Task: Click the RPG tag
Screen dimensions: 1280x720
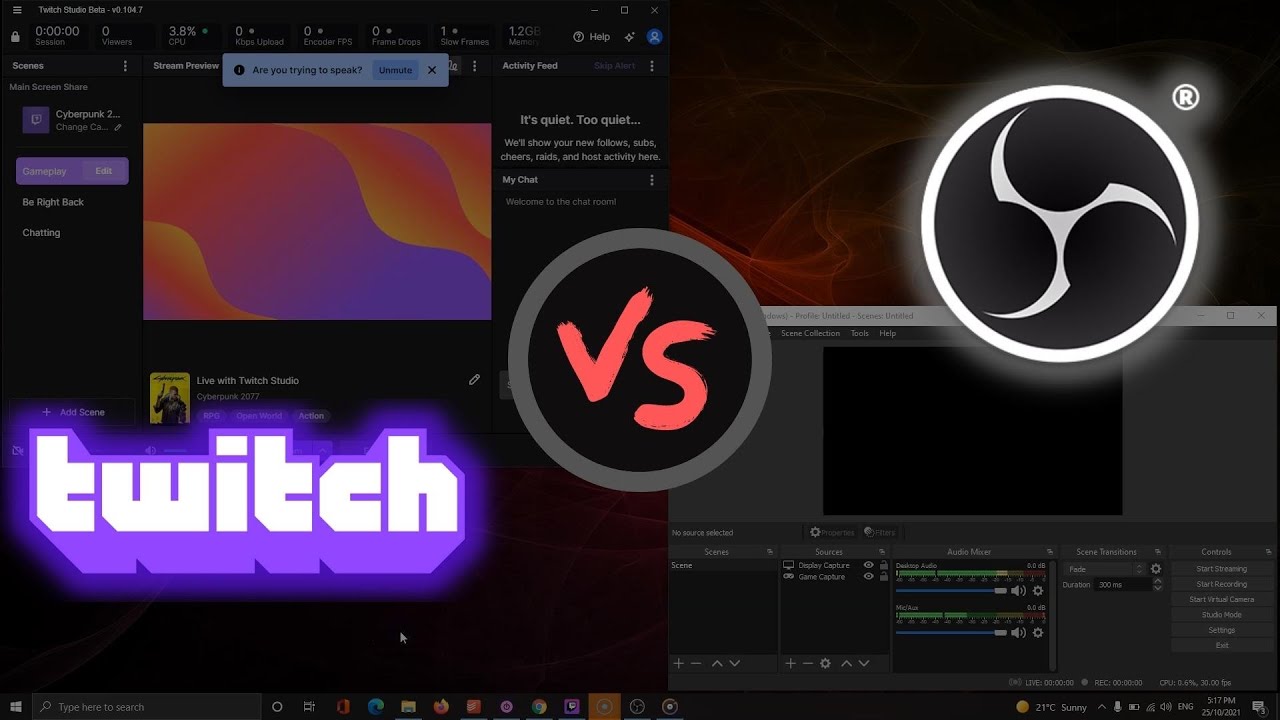Action: pyautogui.click(x=211, y=416)
